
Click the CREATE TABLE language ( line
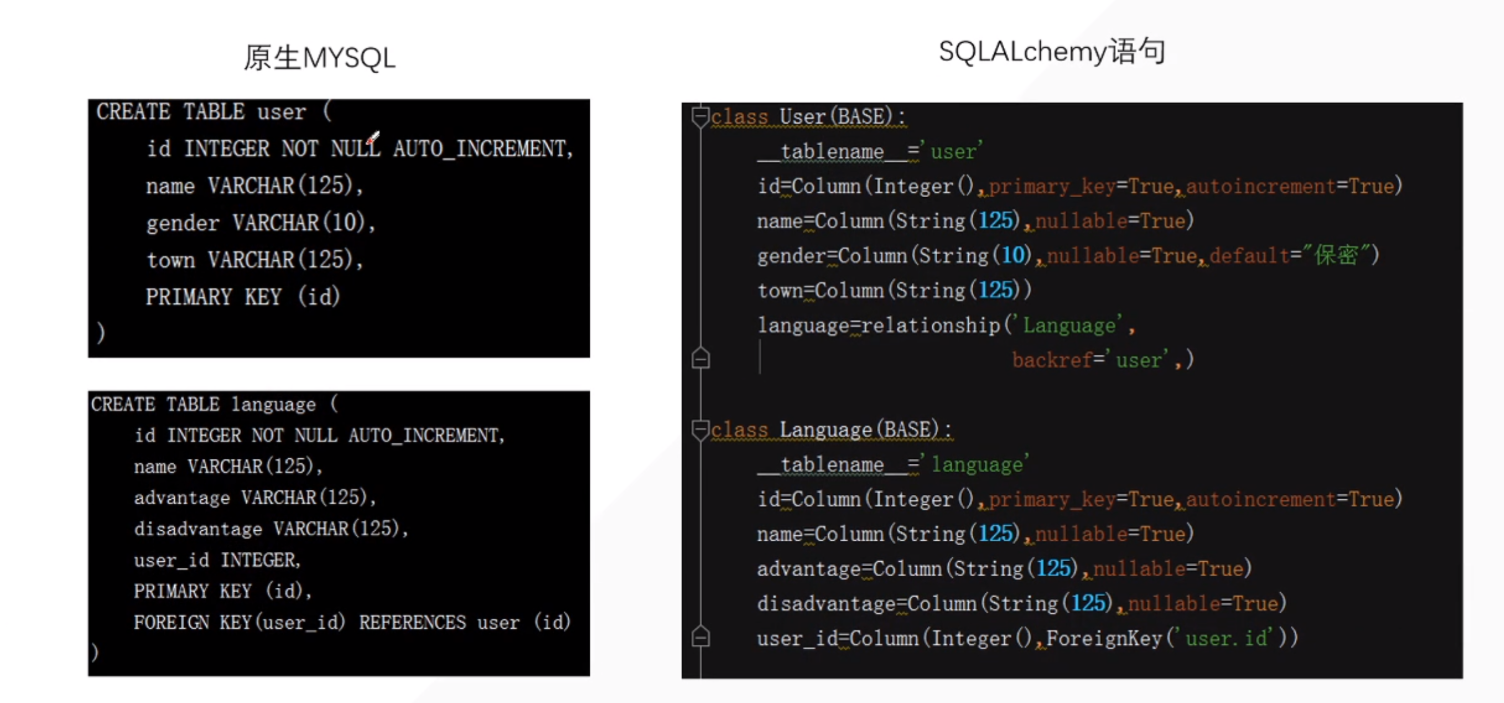pos(215,405)
